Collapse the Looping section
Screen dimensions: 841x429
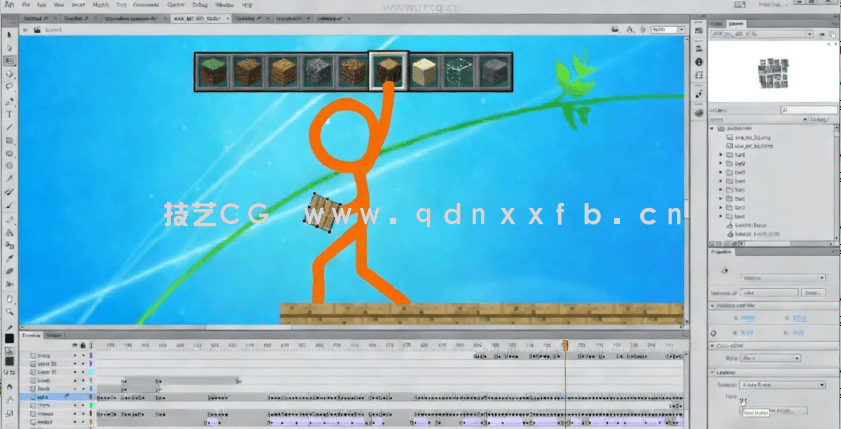click(x=713, y=372)
